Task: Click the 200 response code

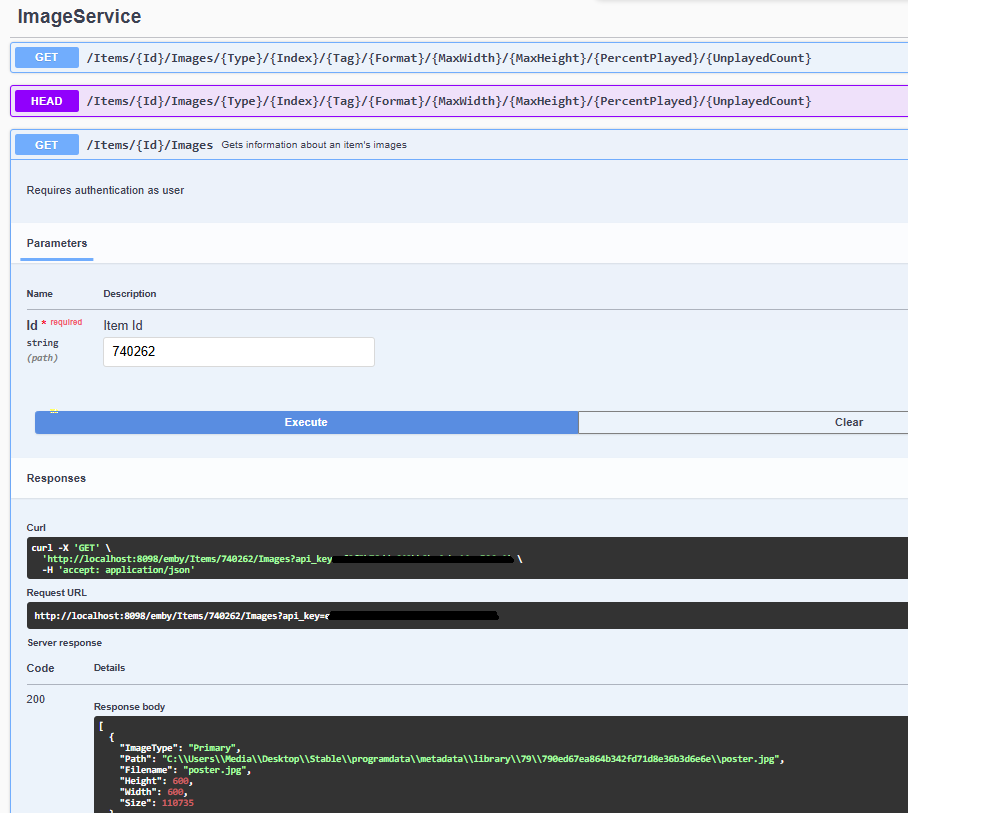Action: 36,700
